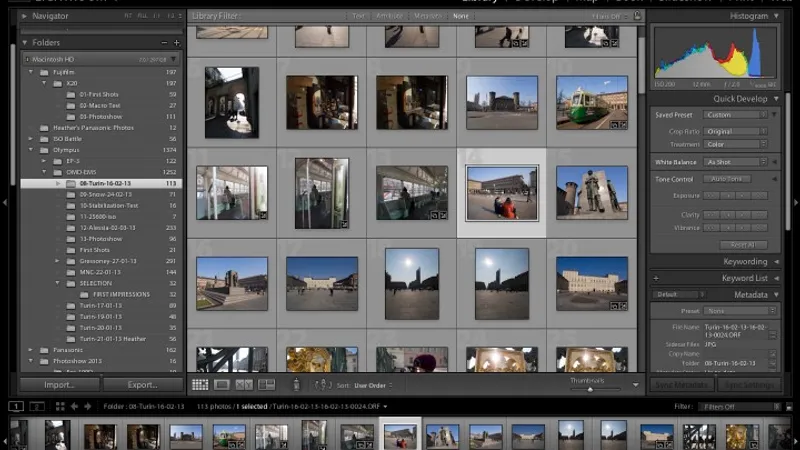Expand the Navigator panel
This screenshot has width=800, height=450.
(24, 16)
